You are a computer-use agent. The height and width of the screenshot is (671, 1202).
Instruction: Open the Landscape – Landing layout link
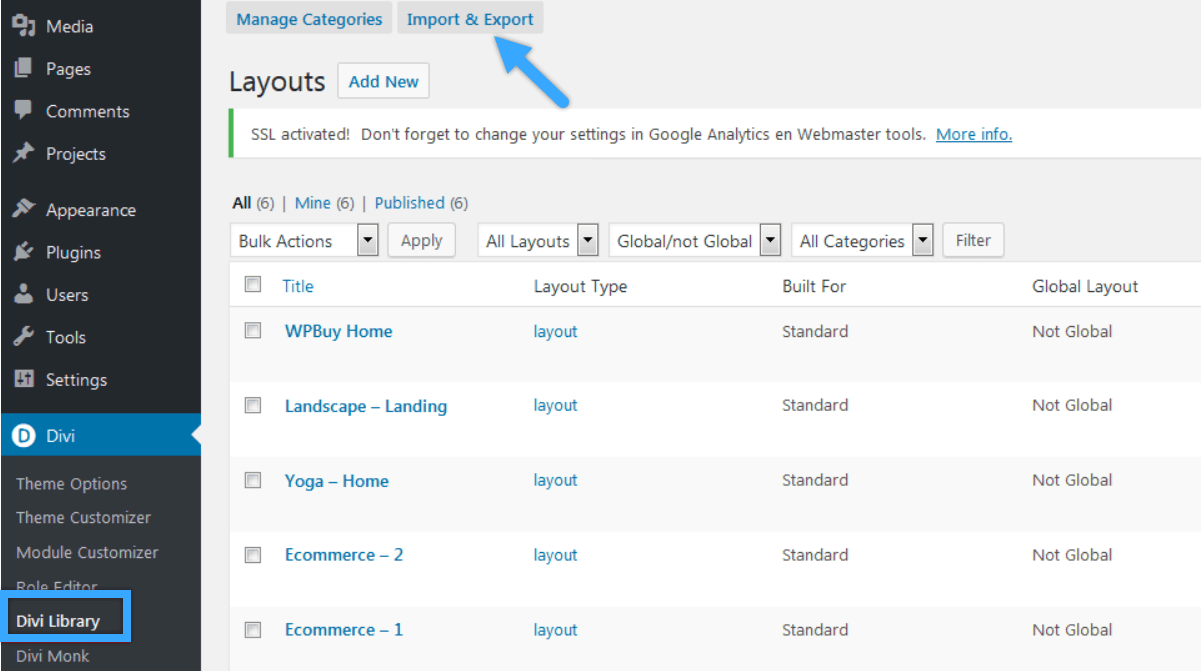(365, 406)
